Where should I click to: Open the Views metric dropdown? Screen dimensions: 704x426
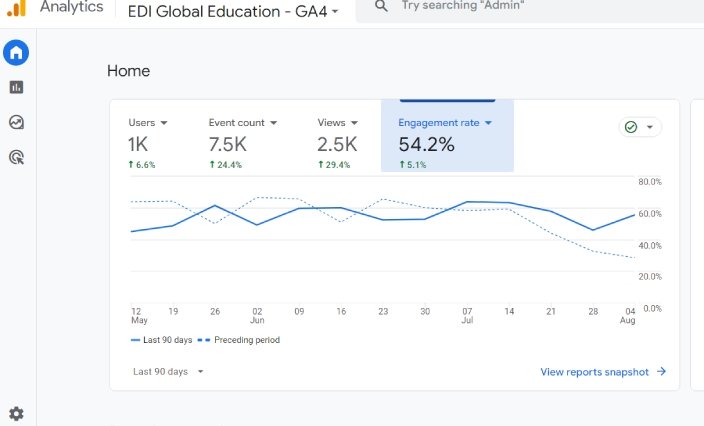(x=338, y=123)
